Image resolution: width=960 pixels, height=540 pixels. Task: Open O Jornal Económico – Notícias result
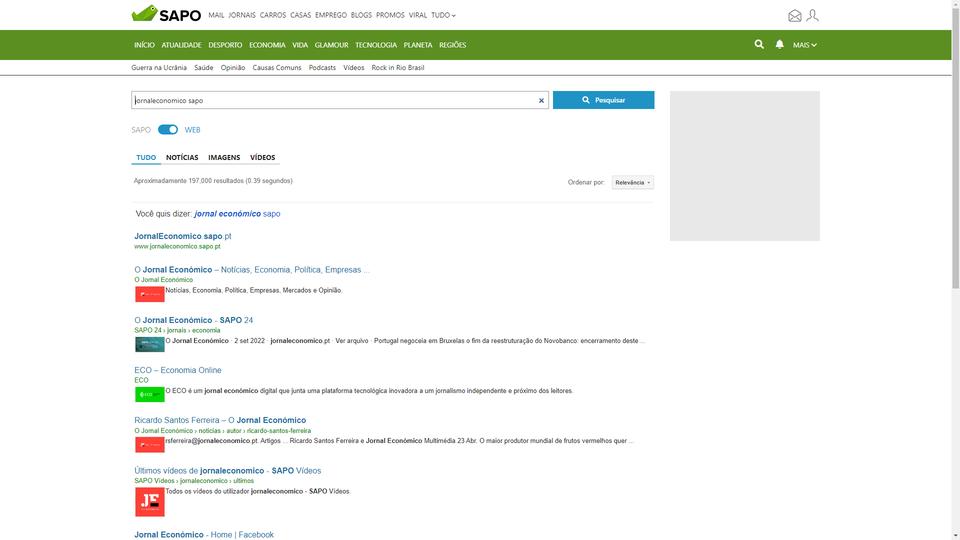[252, 269]
